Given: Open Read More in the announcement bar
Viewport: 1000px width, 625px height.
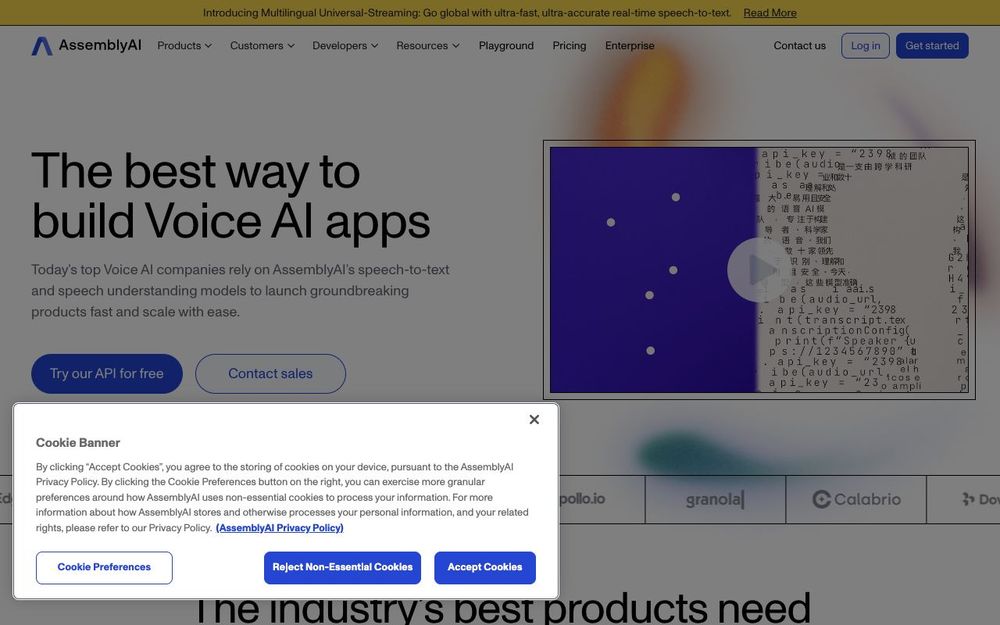Looking at the screenshot, I should [770, 13].
